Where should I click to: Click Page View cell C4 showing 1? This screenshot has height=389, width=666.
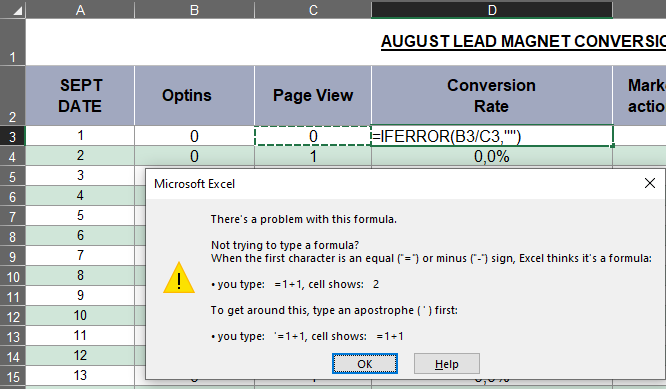point(313,156)
